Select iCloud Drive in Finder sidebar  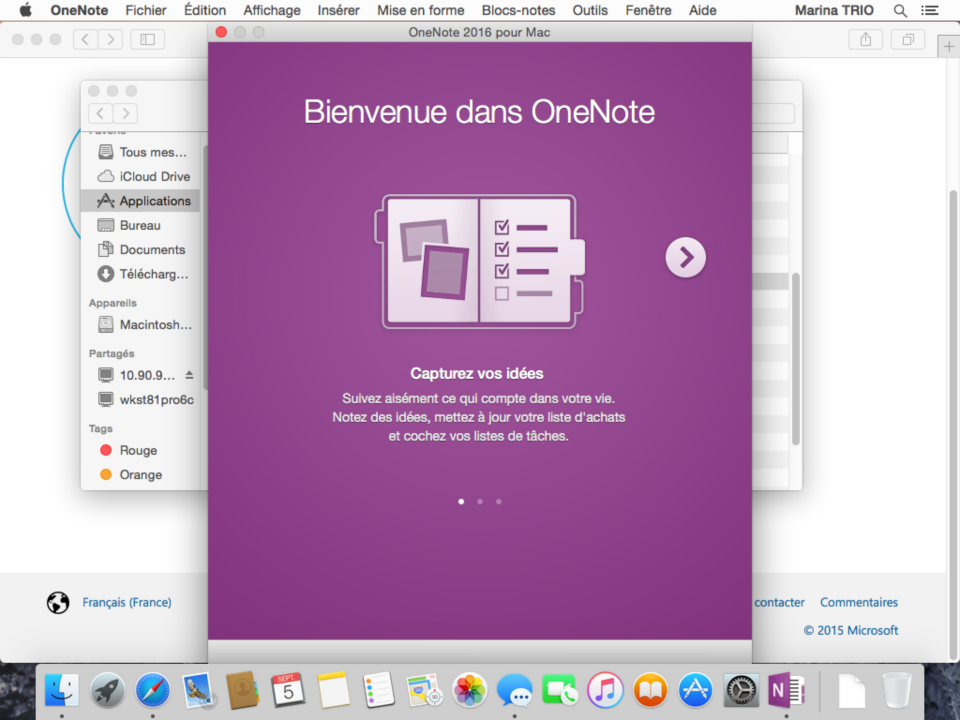141,176
